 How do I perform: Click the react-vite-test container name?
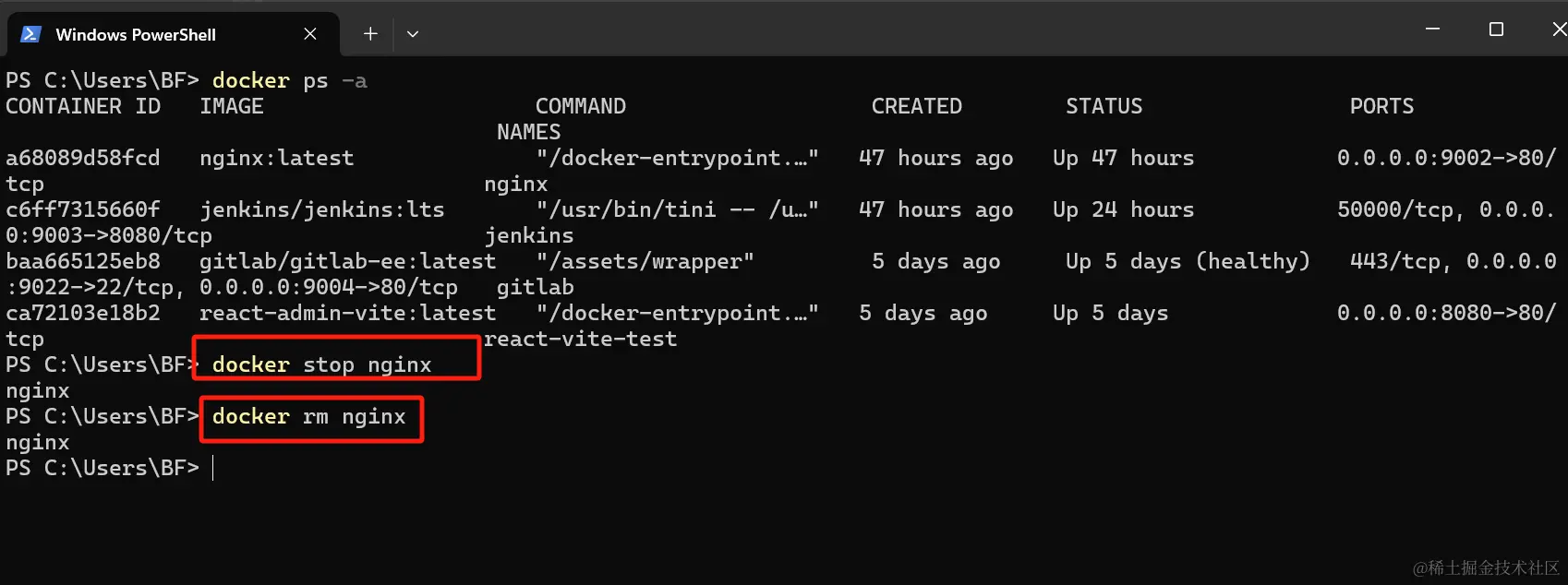click(581, 339)
